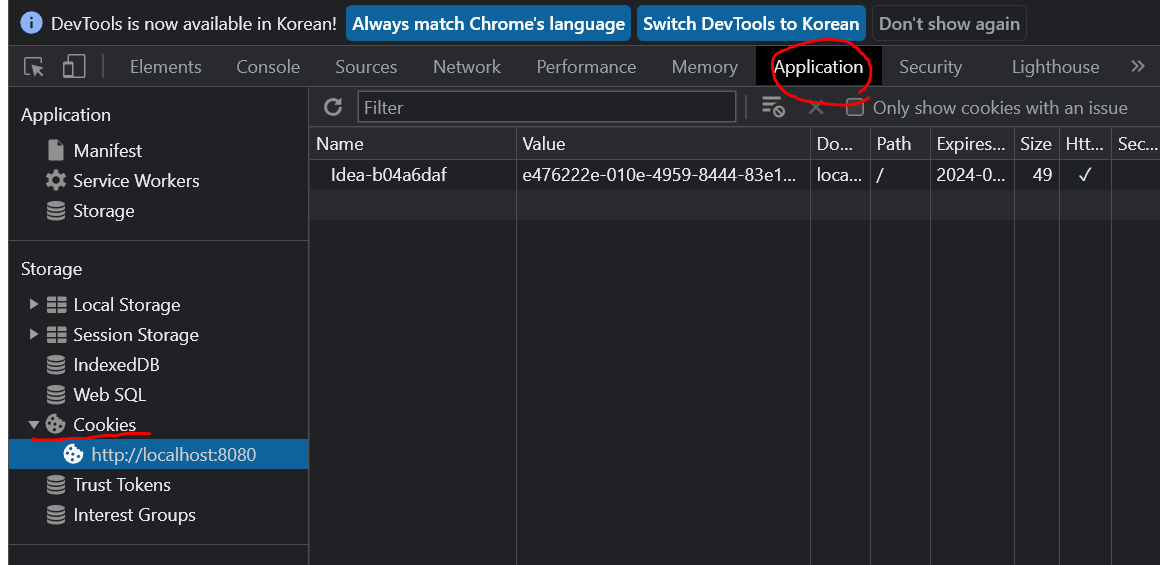Screen dimensions: 1160x565
Task: Click the IndexedDB database icon
Action: (x=55, y=365)
